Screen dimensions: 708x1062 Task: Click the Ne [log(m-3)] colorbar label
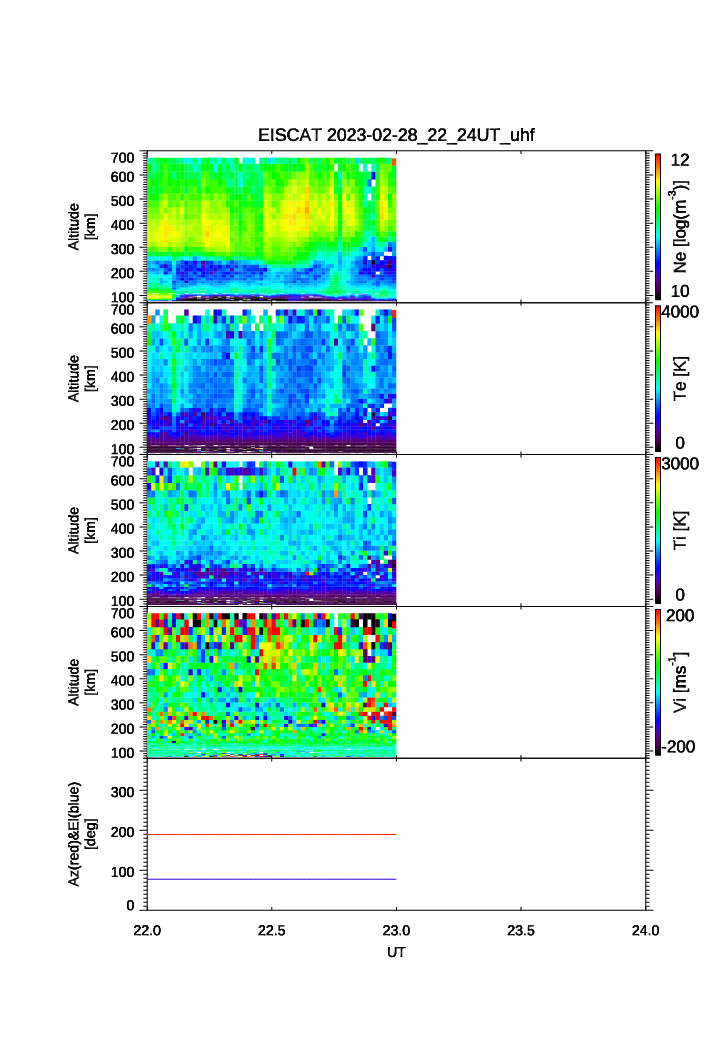pyautogui.click(x=681, y=227)
